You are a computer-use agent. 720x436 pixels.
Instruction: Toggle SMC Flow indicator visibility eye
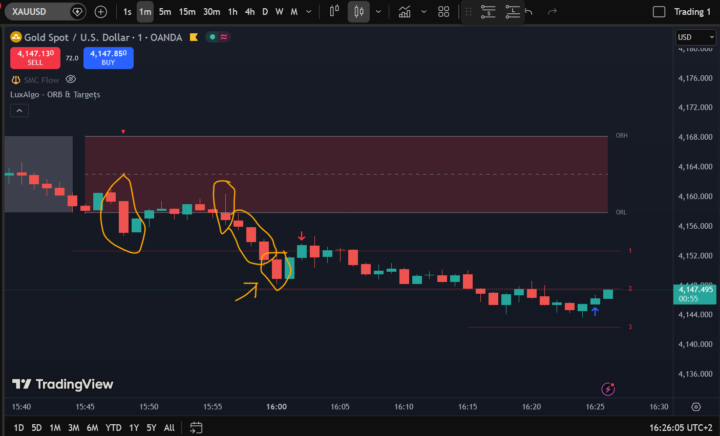(71, 79)
